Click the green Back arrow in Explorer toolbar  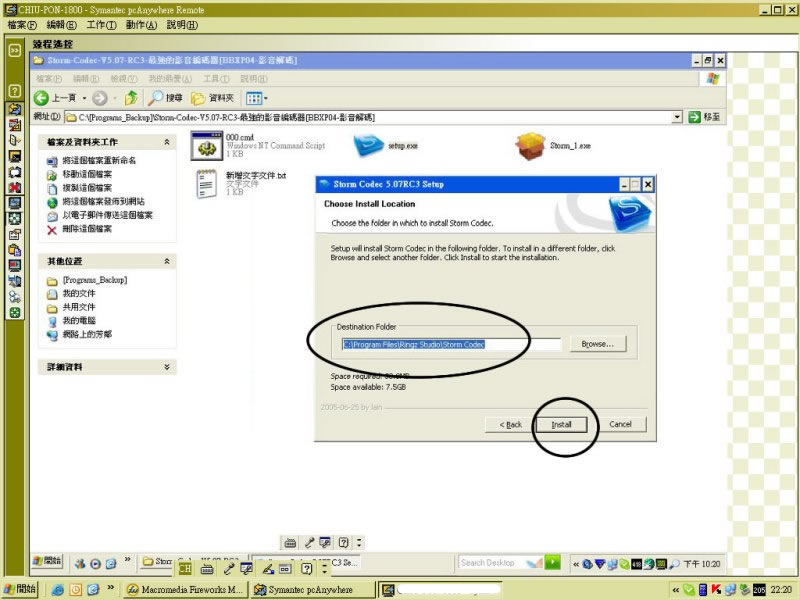pyautogui.click(x=41, y=98)
